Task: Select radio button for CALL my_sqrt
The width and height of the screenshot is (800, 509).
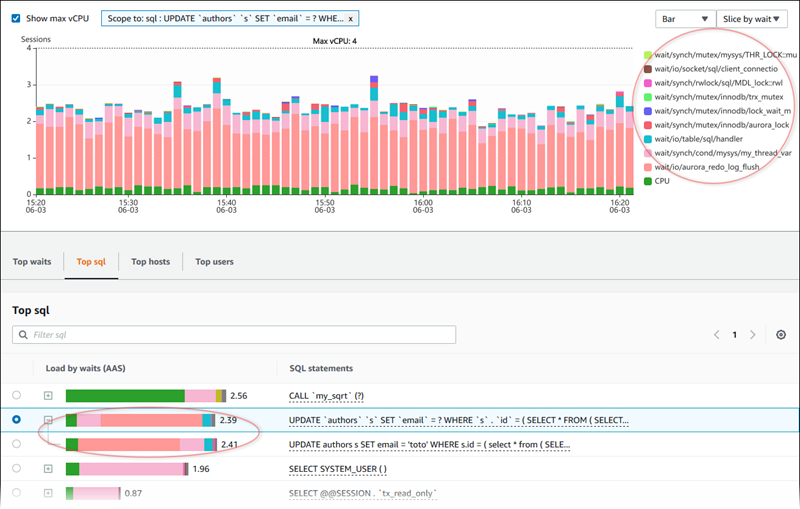Action: [x=16, y=396]
